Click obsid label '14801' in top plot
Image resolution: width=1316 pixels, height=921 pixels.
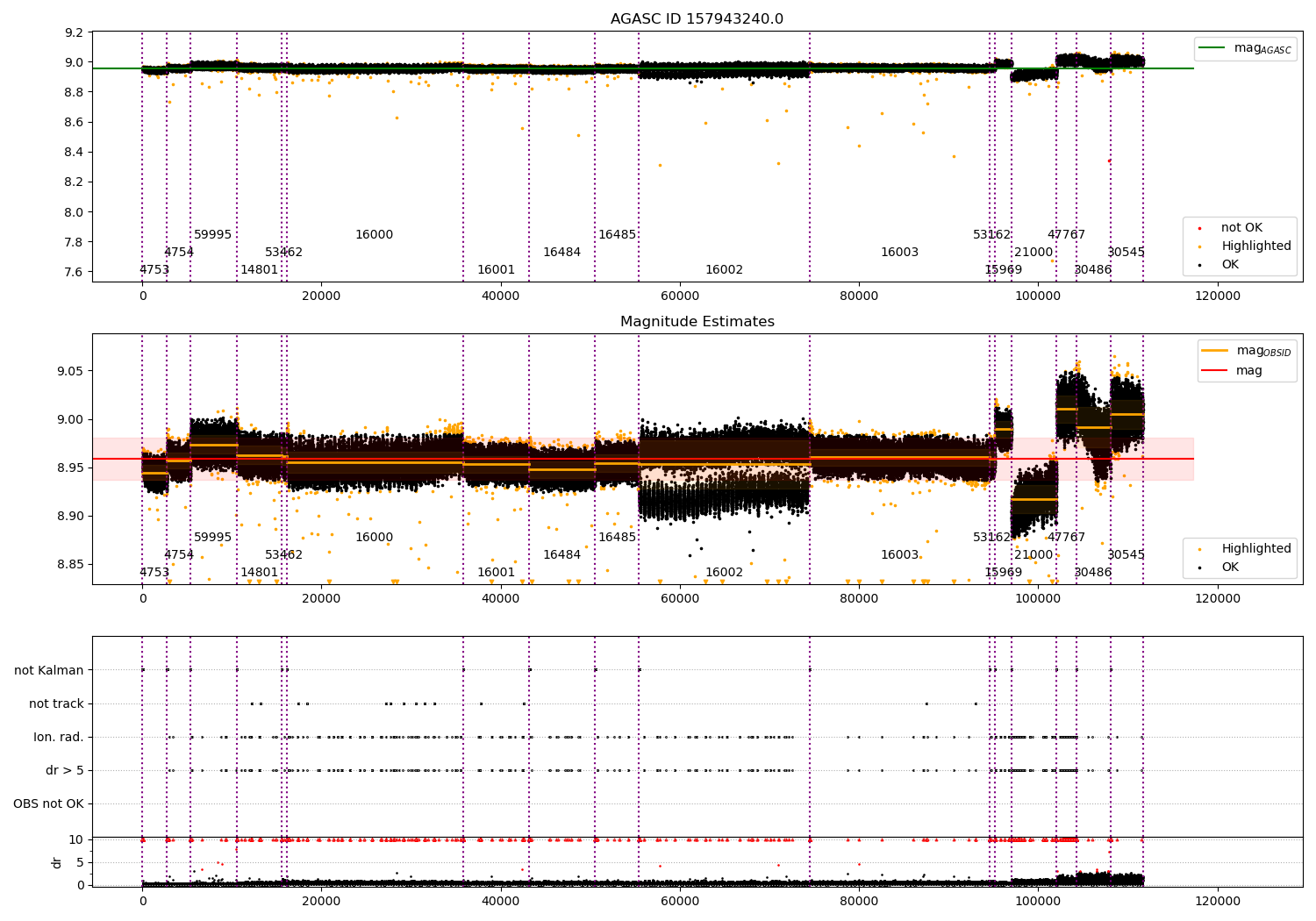pos(260,270)
